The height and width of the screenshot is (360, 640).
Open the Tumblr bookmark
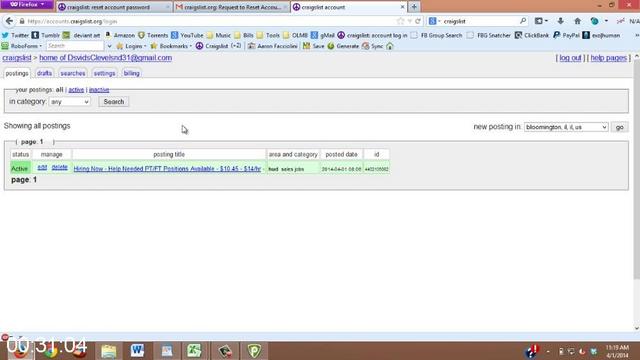tap(46, 36)
